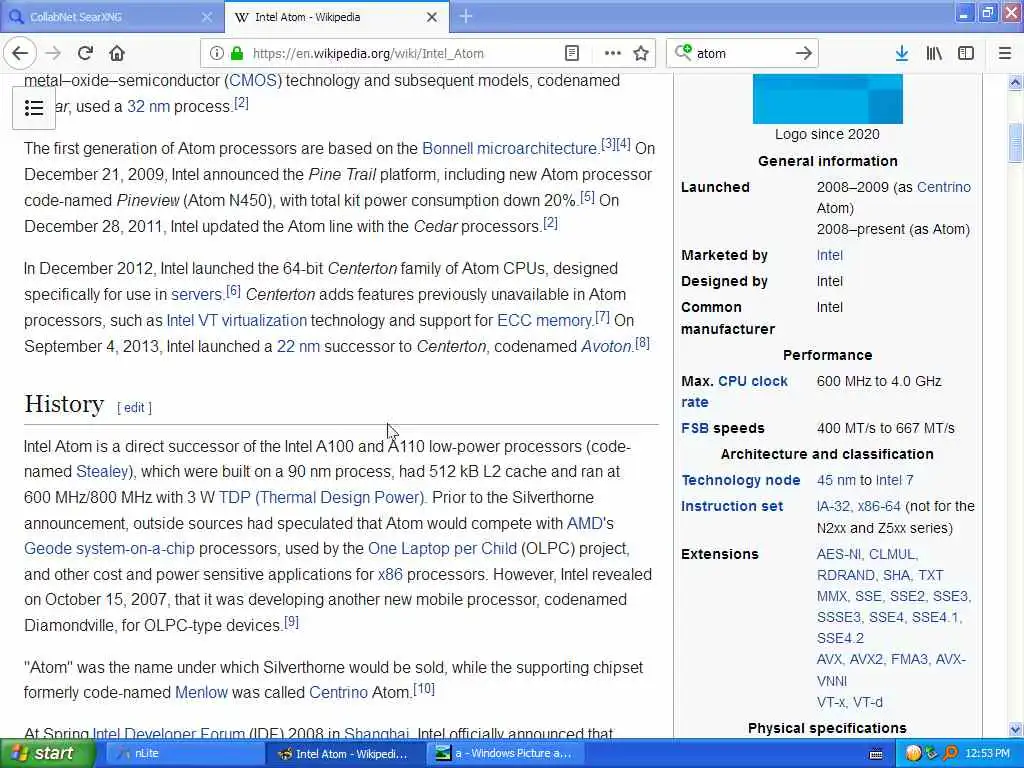Bookmark this page with the star icon
The width and height of the screenshot is (1024, 768).
(641, 54)
